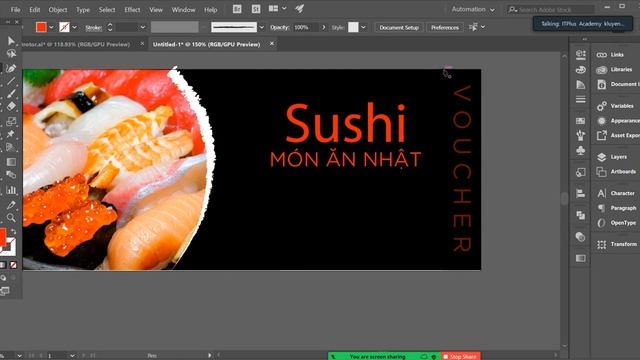Open the Effect menu
640x360 pixels.
[x=132, y=9]
